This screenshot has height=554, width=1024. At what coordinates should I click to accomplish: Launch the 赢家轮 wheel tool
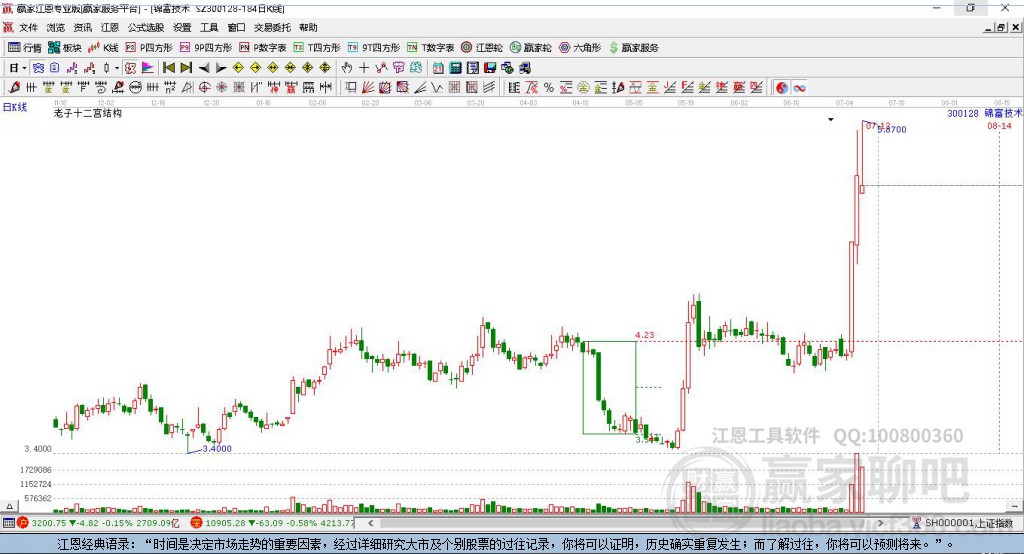coord(531,48)
